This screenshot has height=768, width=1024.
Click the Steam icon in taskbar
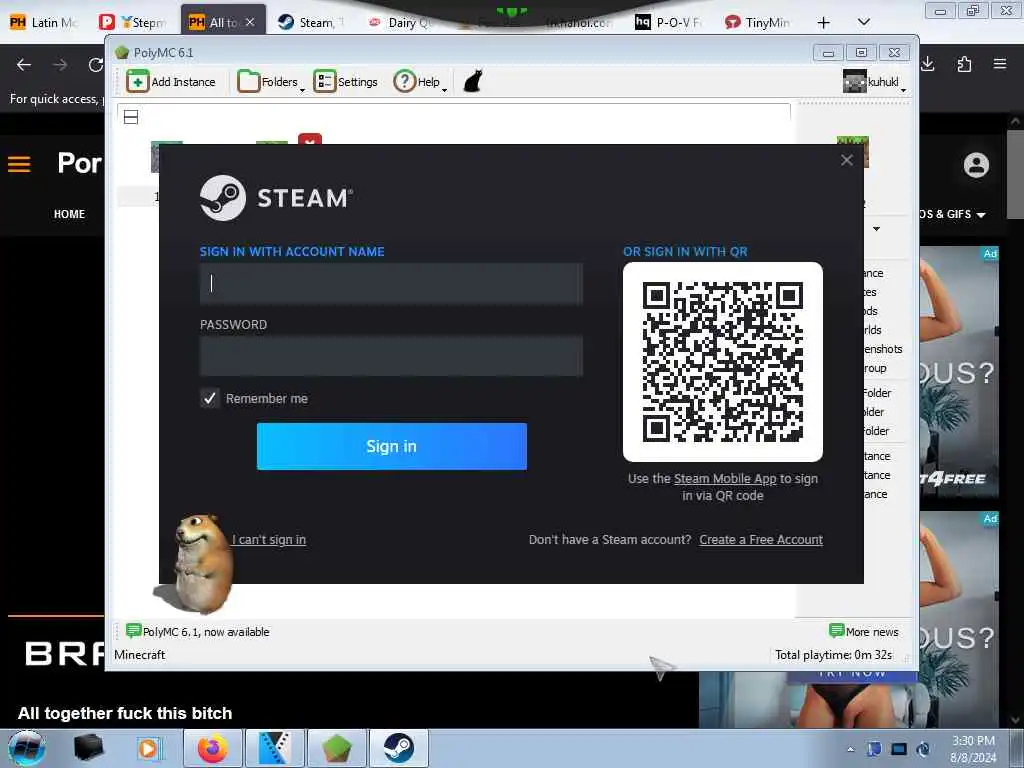click(398, 748)
